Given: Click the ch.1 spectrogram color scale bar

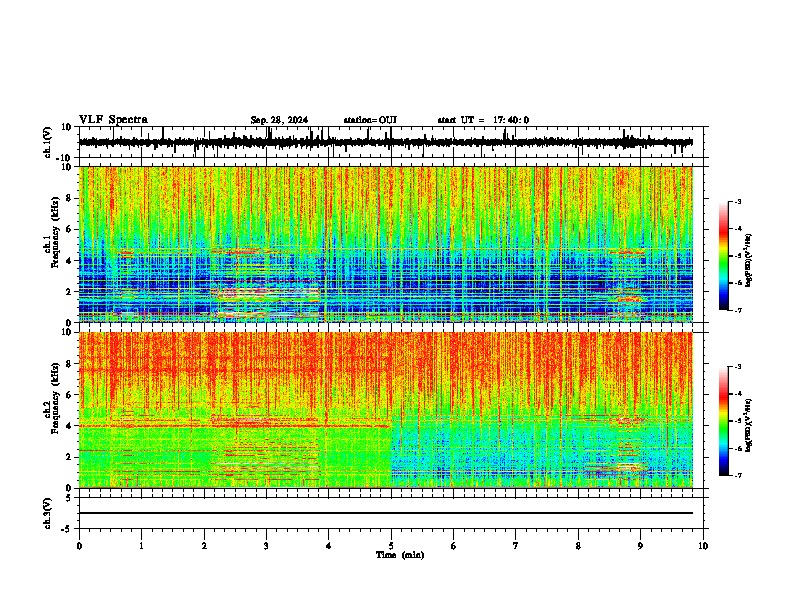Looking at the screenshot, I should 724,256.
